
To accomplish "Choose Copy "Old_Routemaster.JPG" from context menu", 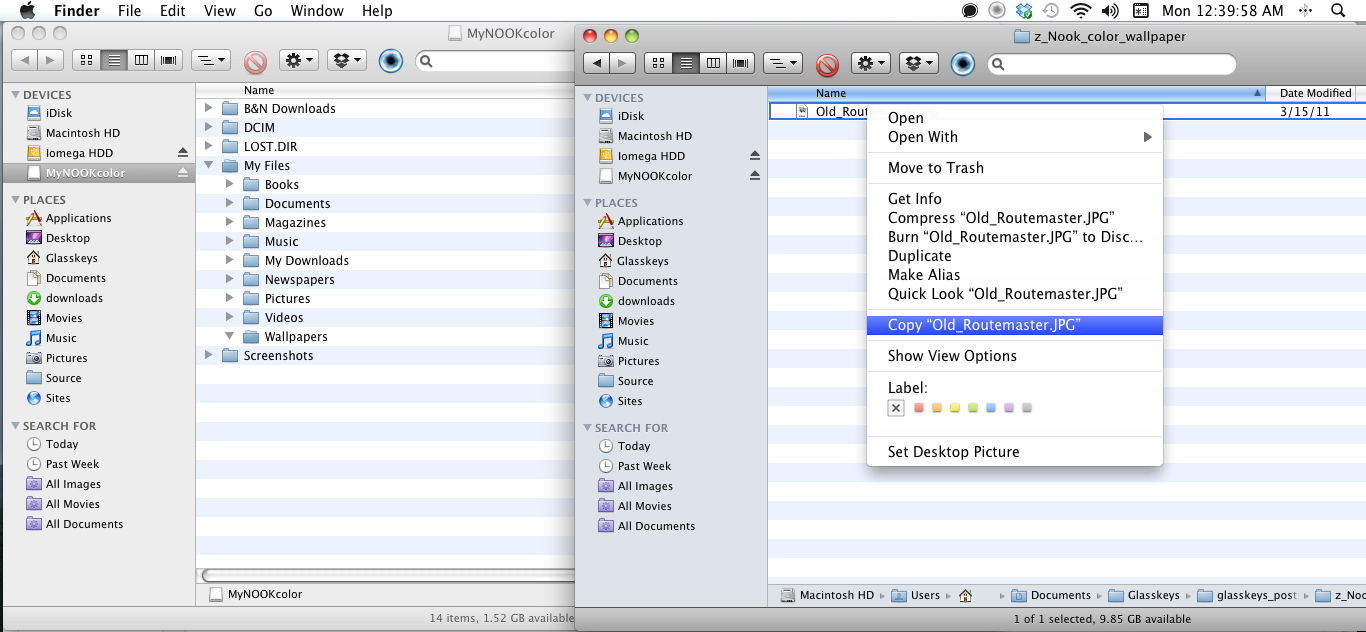I will tap(984, 325).
